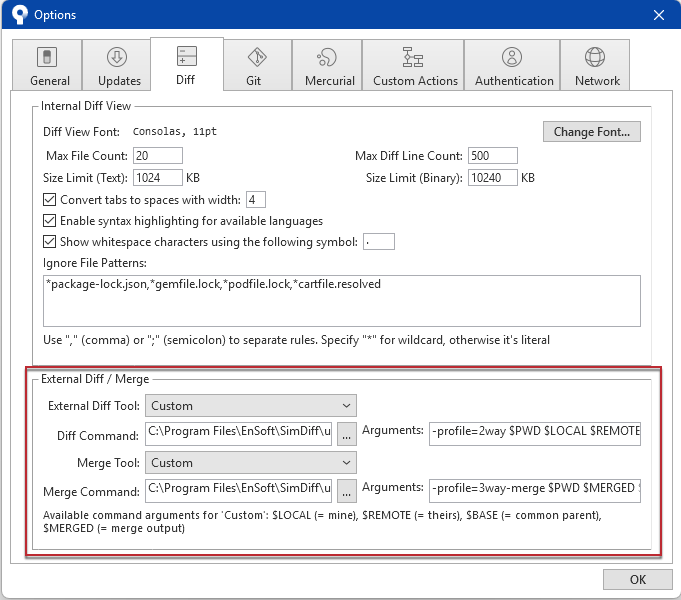Browse for Diff Command executable

(347, 434)
